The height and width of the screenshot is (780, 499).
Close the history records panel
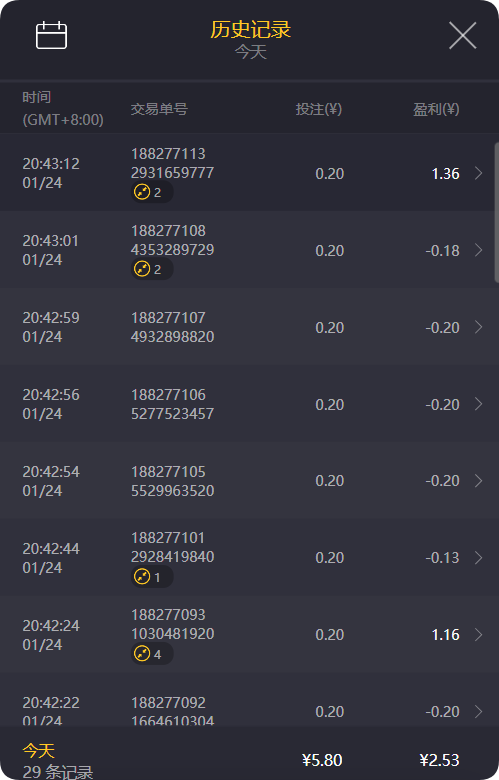(x=463, y=35)
